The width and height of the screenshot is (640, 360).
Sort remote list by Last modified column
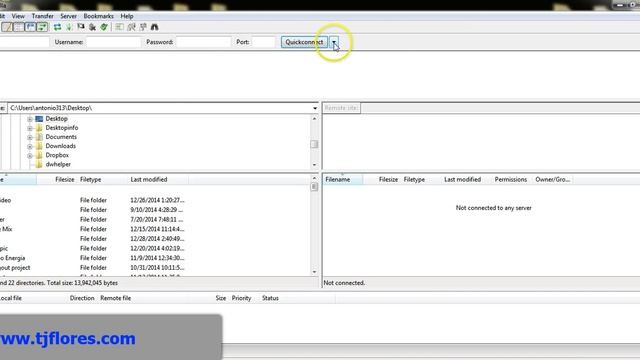(462, 180)
